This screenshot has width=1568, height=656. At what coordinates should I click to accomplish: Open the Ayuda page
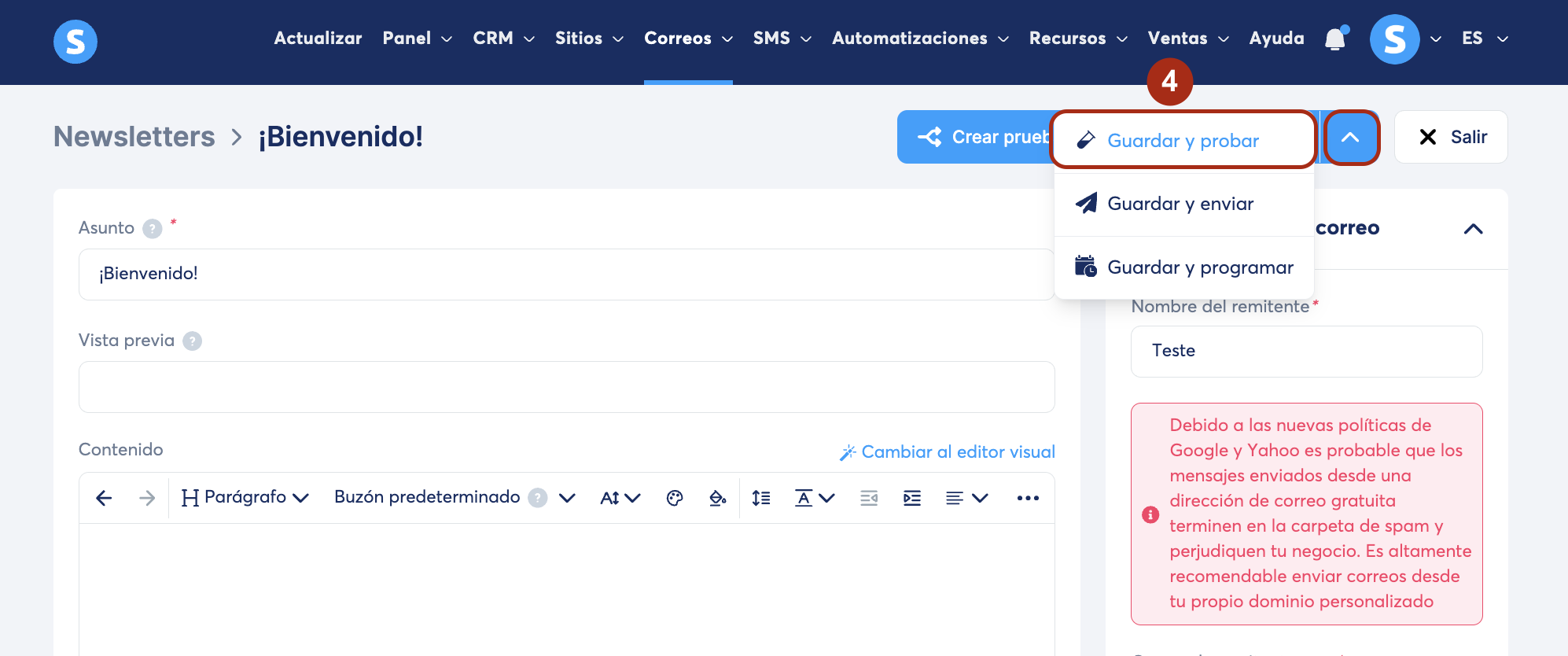click(1276, 39)
